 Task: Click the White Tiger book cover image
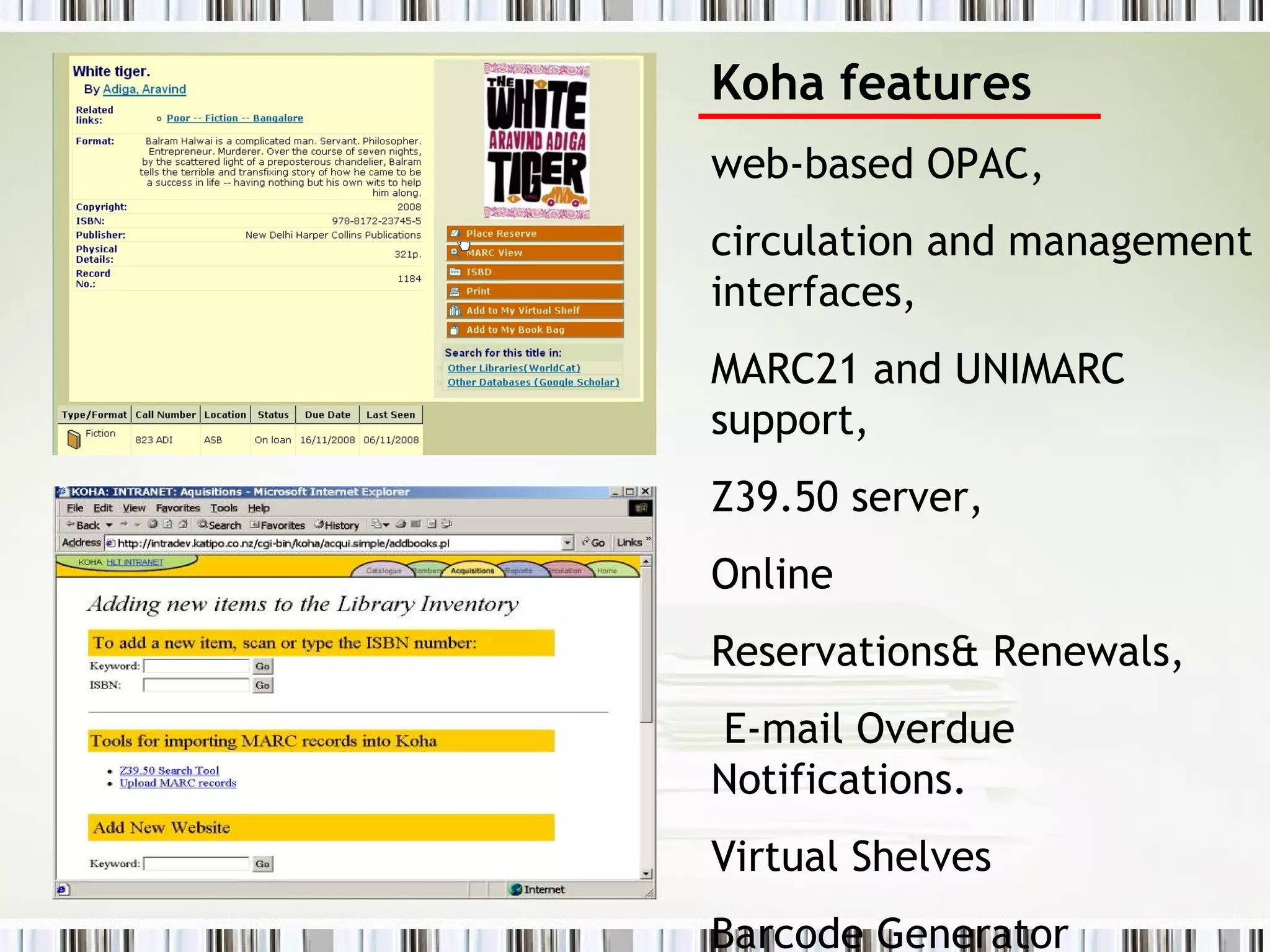click(x=536, y=141)
